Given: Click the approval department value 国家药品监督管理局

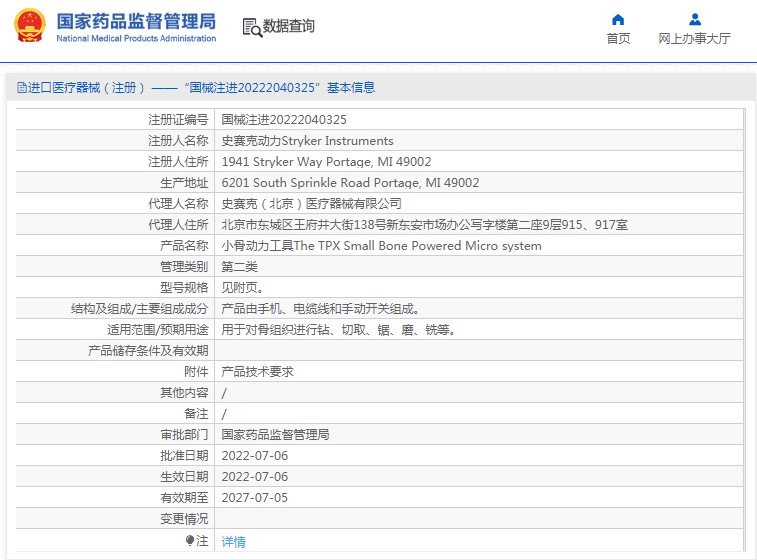Looking at the screenshot, I should 275,435.
